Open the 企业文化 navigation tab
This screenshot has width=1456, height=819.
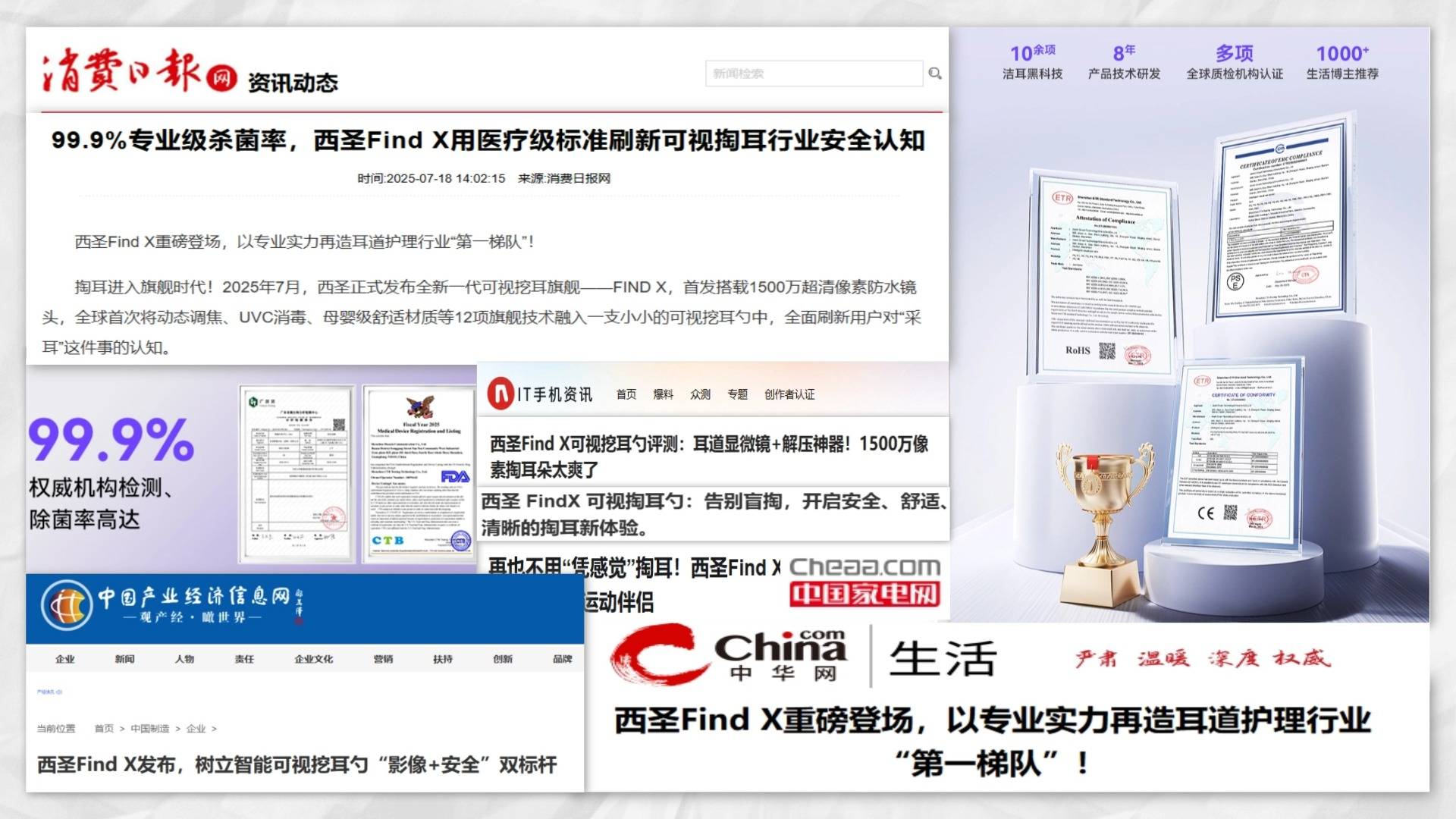coord(313,659)
